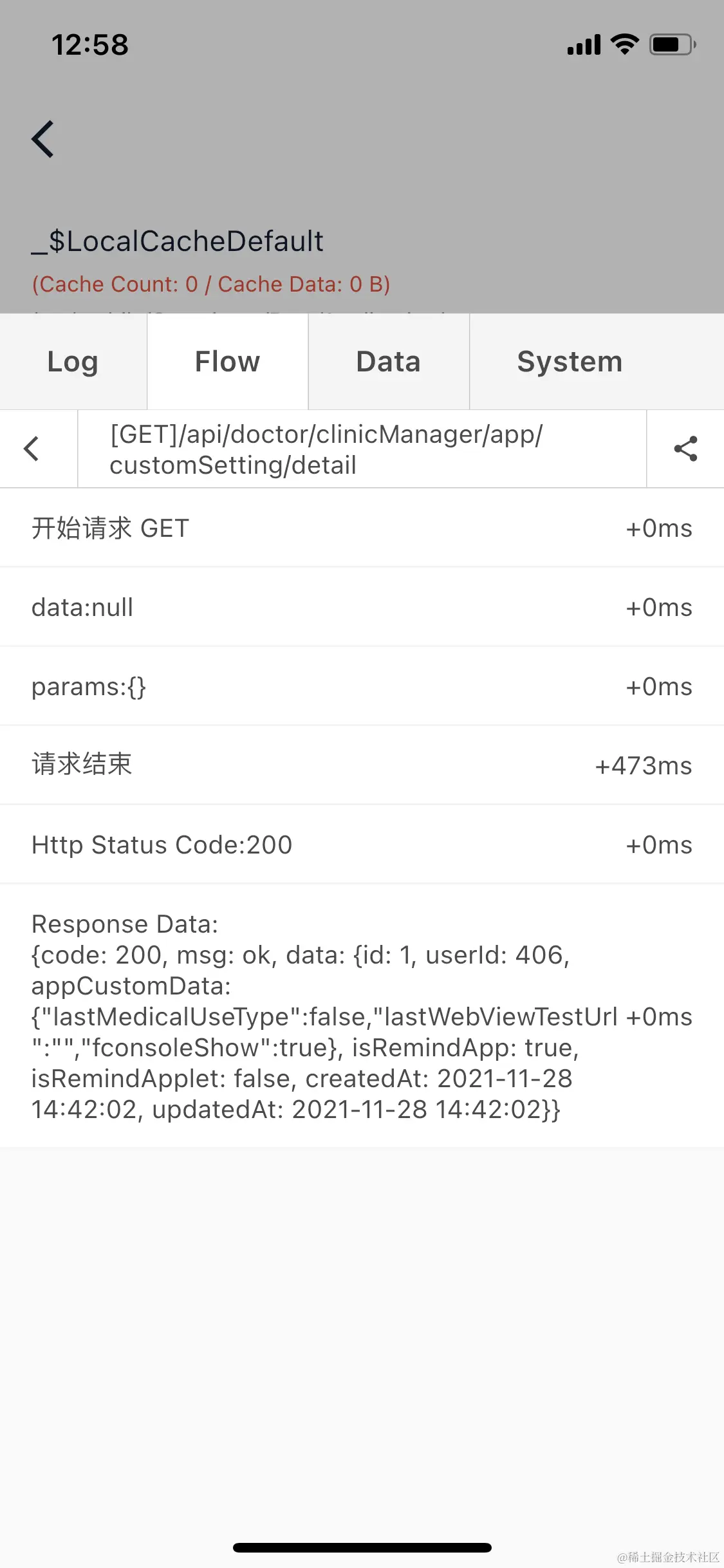Viewport: 724px width, 1568px height.
Task: Tap the data:null entry
Action: (x=362, y=608)
